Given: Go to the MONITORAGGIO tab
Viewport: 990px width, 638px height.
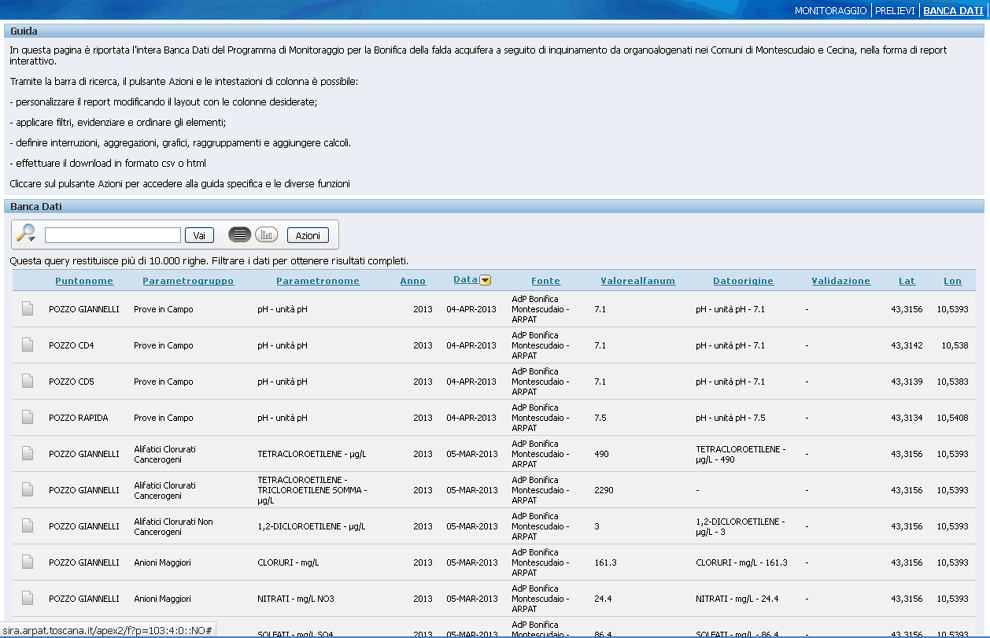Looking at the screenshot, I should pos(830,10).
